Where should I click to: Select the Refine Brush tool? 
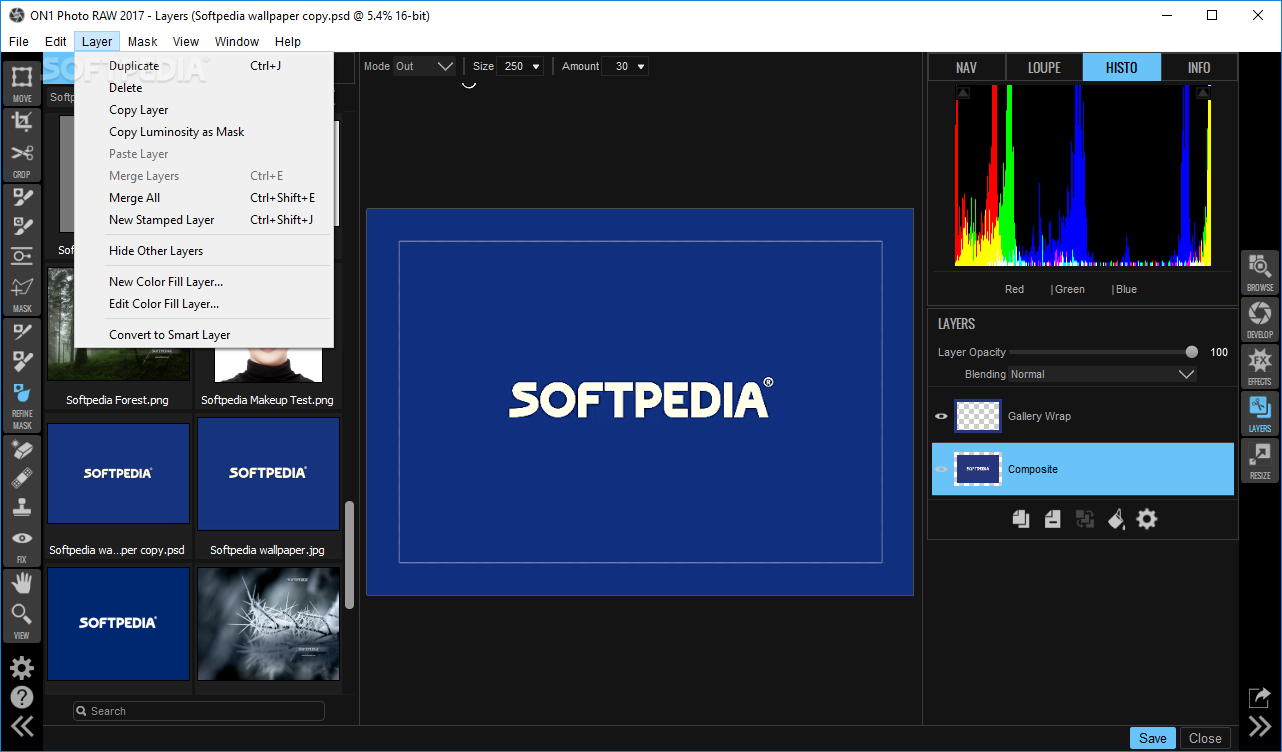22,331
